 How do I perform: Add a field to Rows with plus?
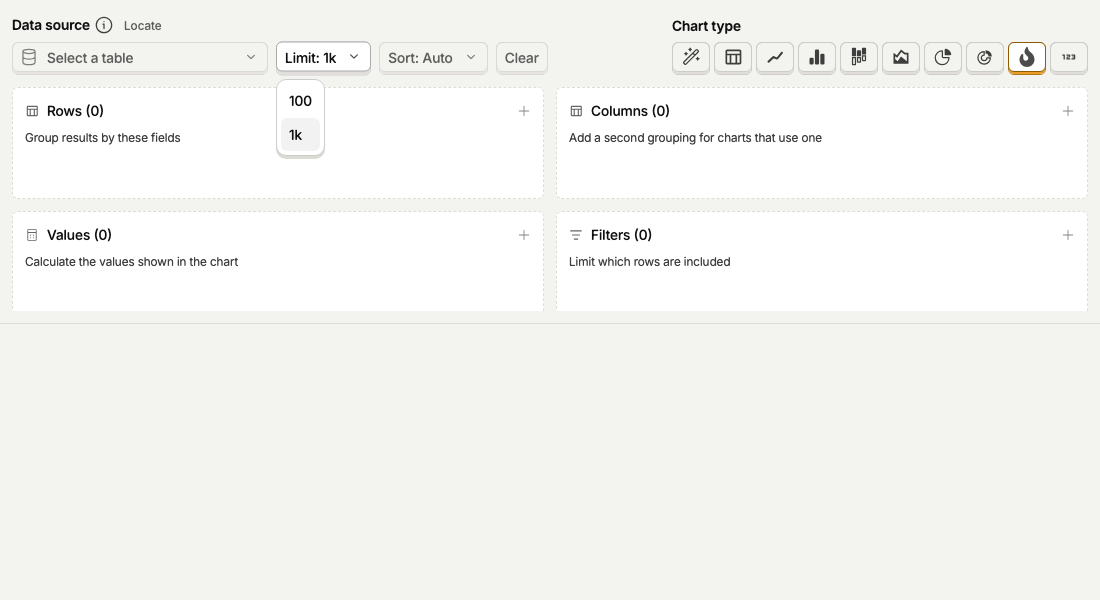(523, 111)
